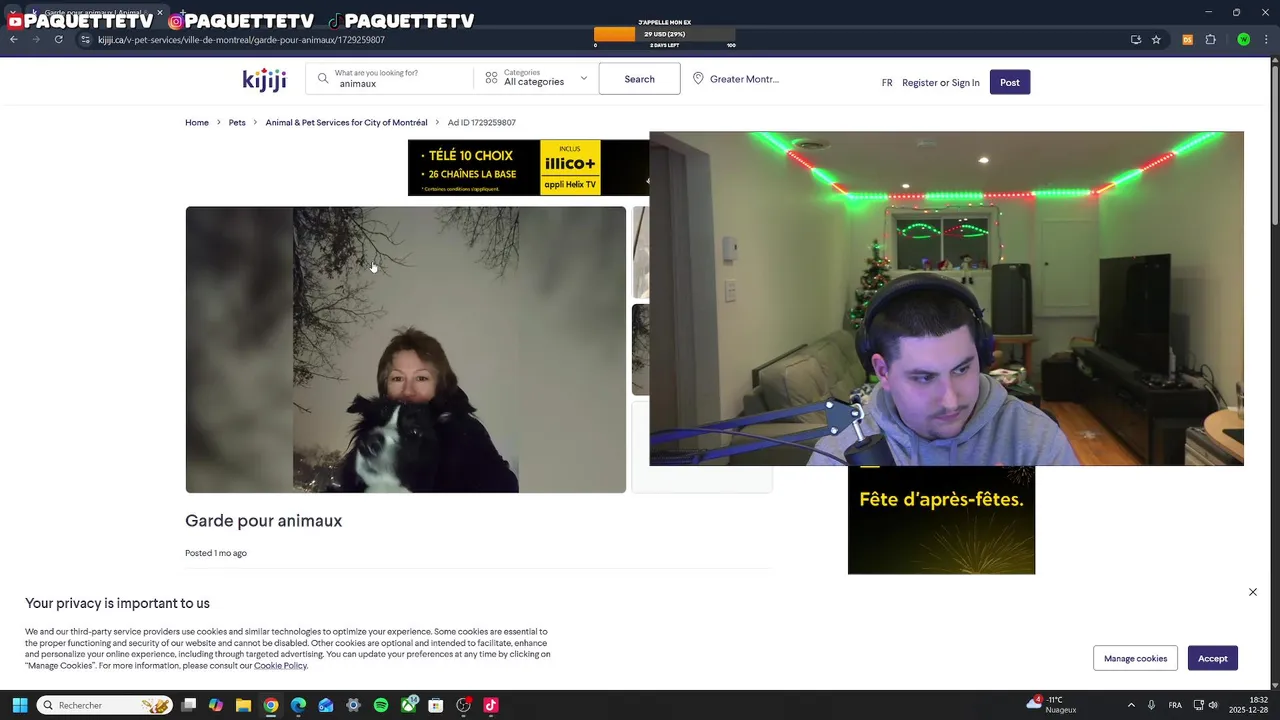Click the Fête d'après-fêtes advertisement
The width and height of the screenshot is (1280, 720).
[x=941, y=520]
